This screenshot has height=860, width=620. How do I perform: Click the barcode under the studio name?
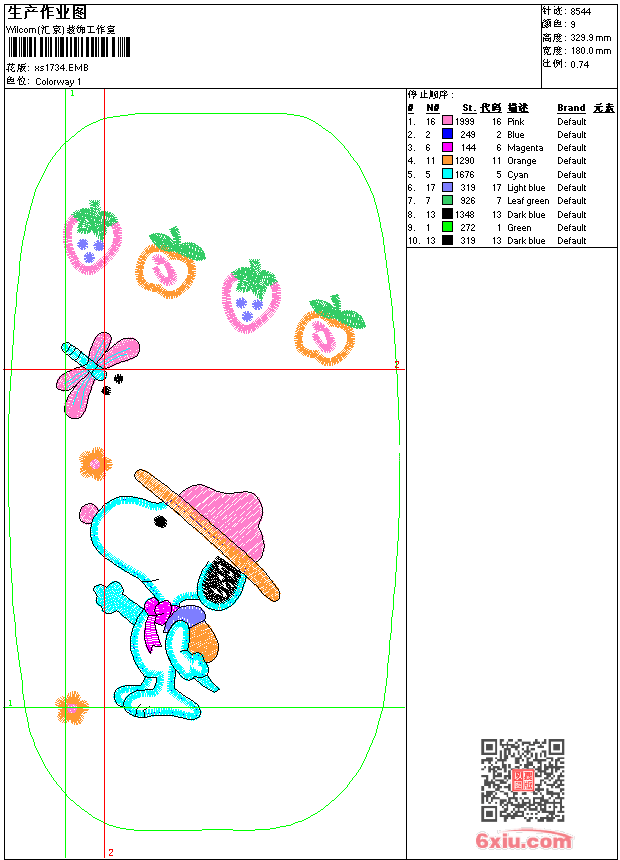pyautogui.click(x=69, y=47)
